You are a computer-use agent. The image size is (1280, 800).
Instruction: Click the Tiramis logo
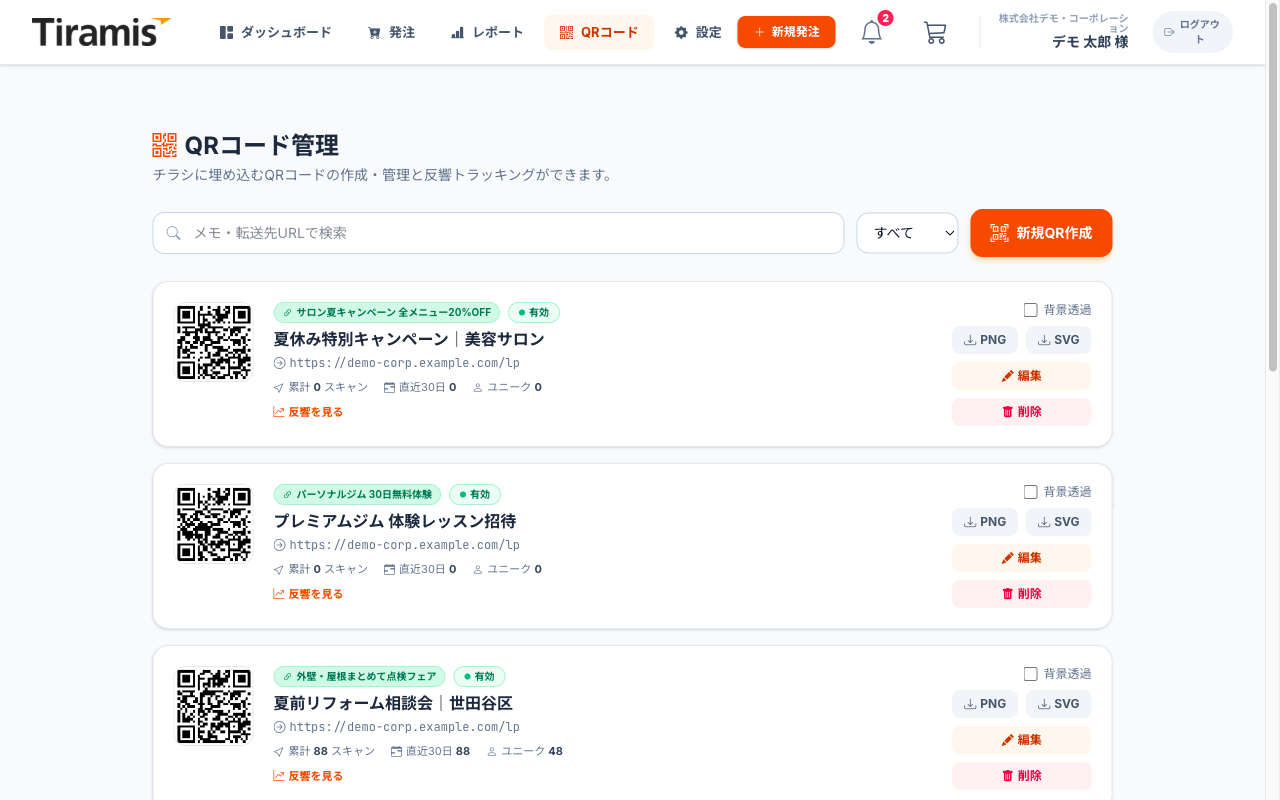tap(101, 32)
